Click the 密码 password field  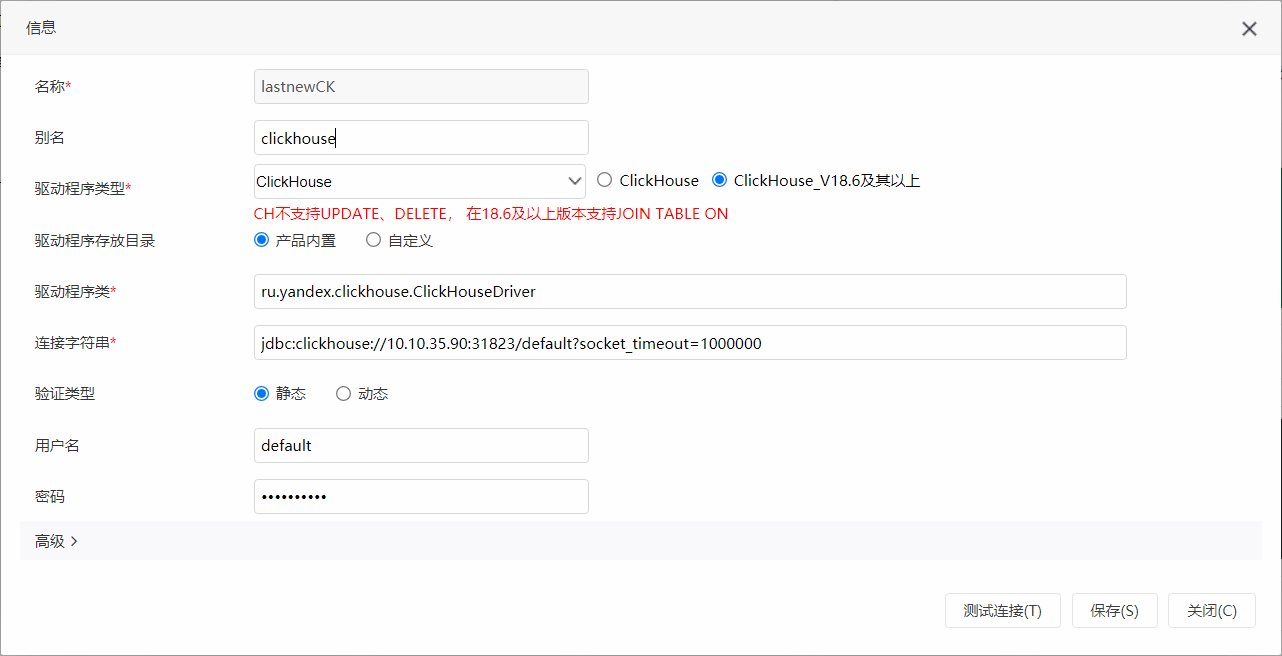(x=421, y=497)
